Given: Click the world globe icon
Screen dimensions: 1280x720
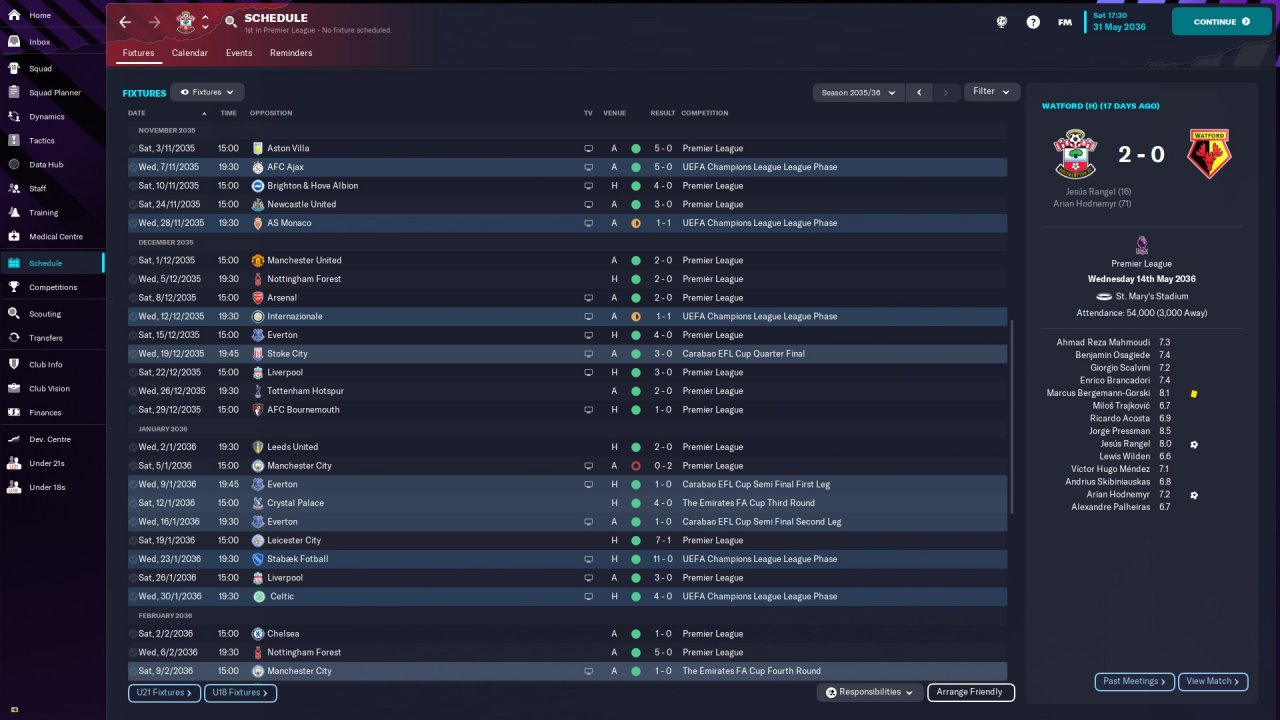Looking at the screenshot, I should (1002, 22).
